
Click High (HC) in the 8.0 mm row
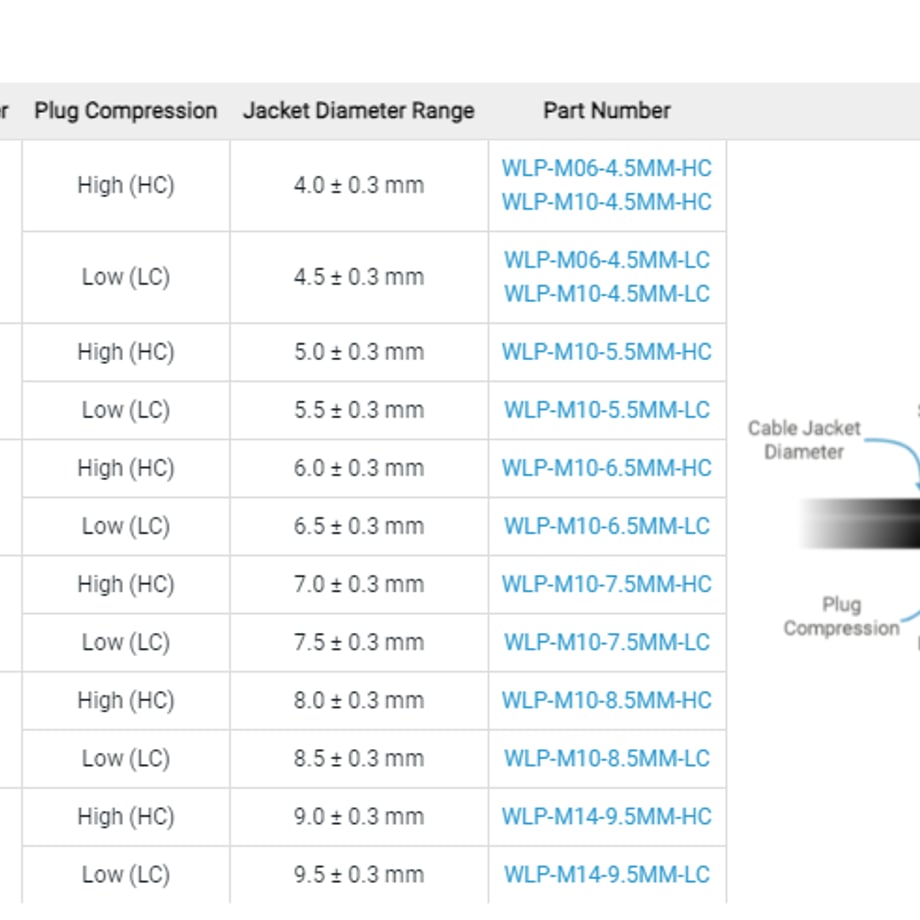[126, 701]
